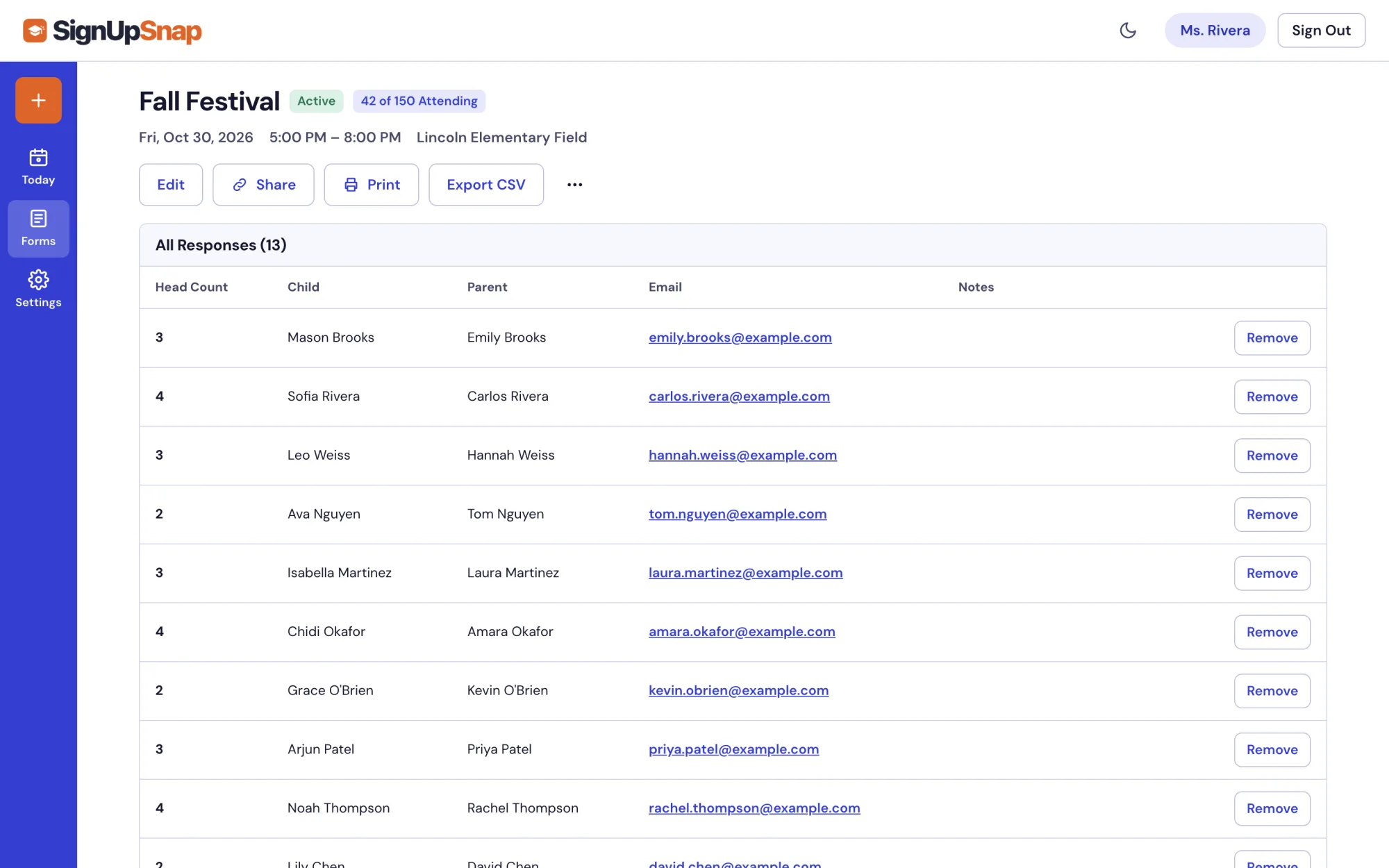Email amara.okafor@example.com
This screenshot has width=1389, height=868.
tap(742, 632)
